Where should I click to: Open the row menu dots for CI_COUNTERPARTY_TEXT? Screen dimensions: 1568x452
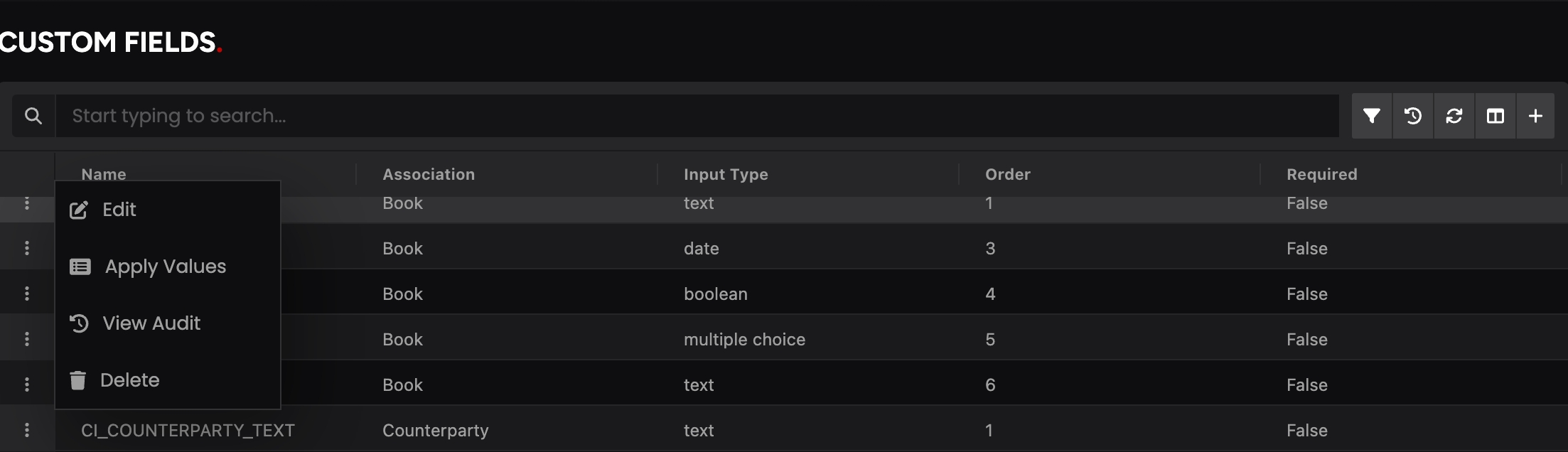click(x=27, y=430)
